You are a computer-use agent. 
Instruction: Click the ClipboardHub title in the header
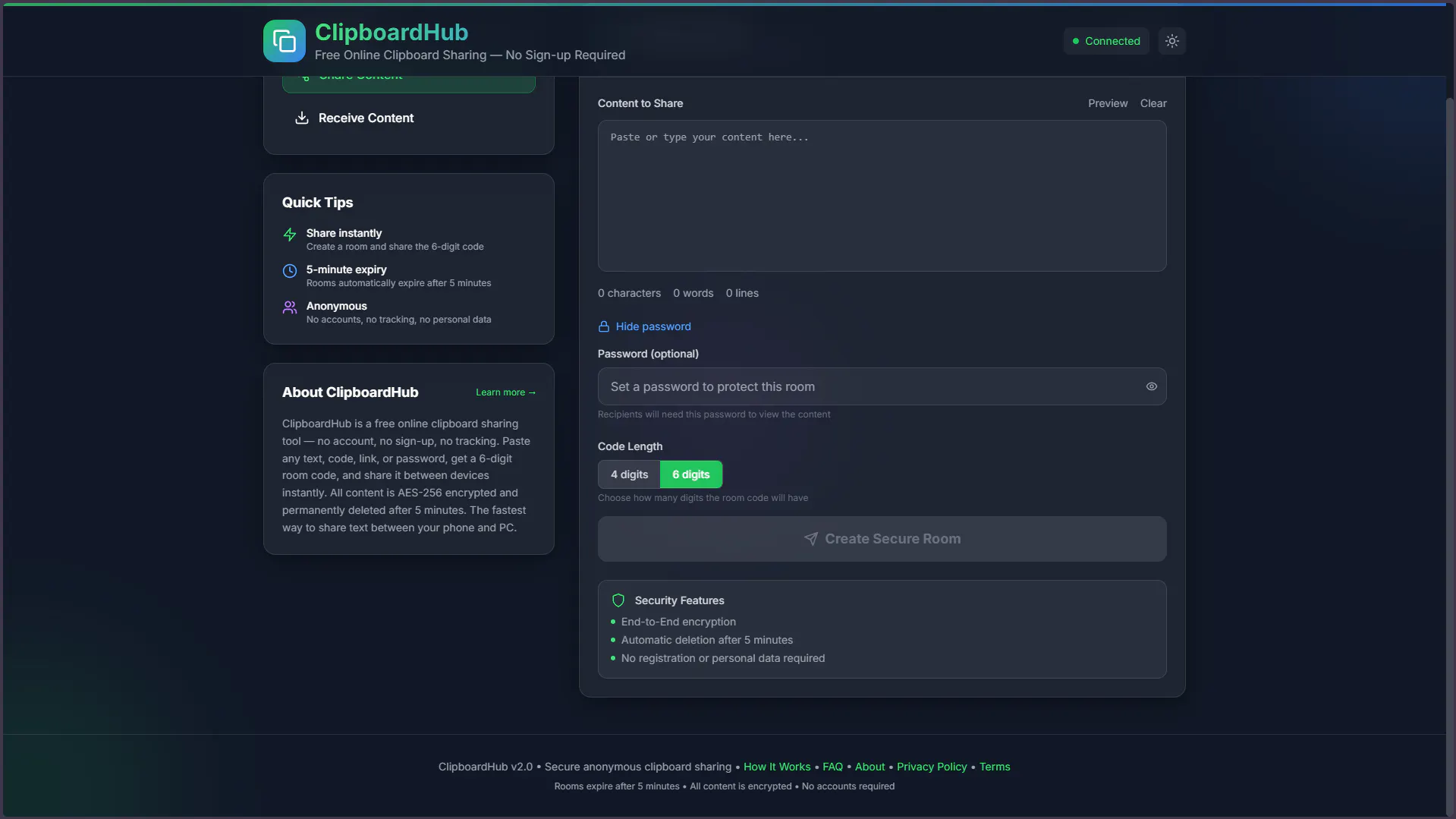tap(392, 32)
